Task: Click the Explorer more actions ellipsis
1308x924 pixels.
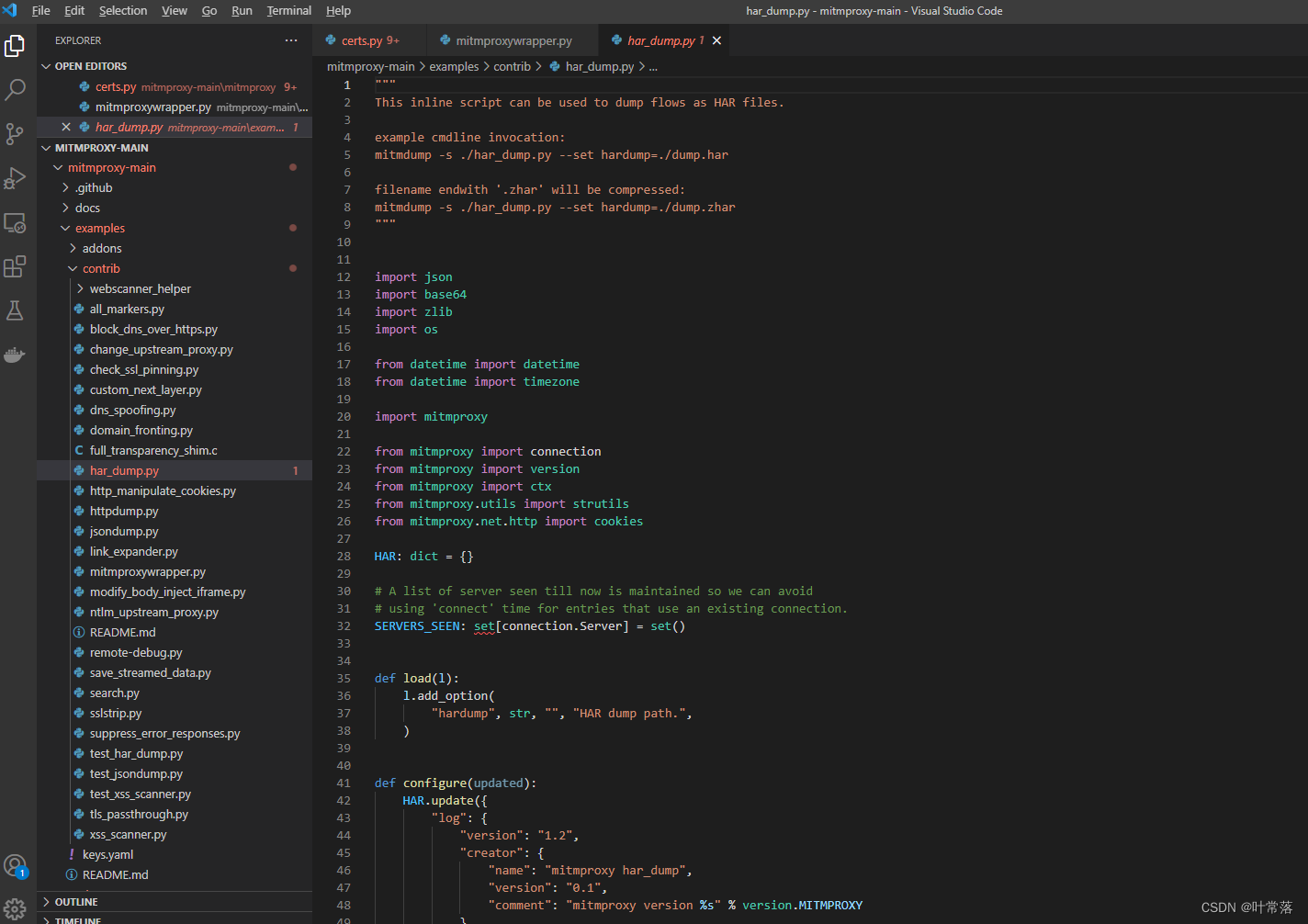Action: (x=291, y=40)
